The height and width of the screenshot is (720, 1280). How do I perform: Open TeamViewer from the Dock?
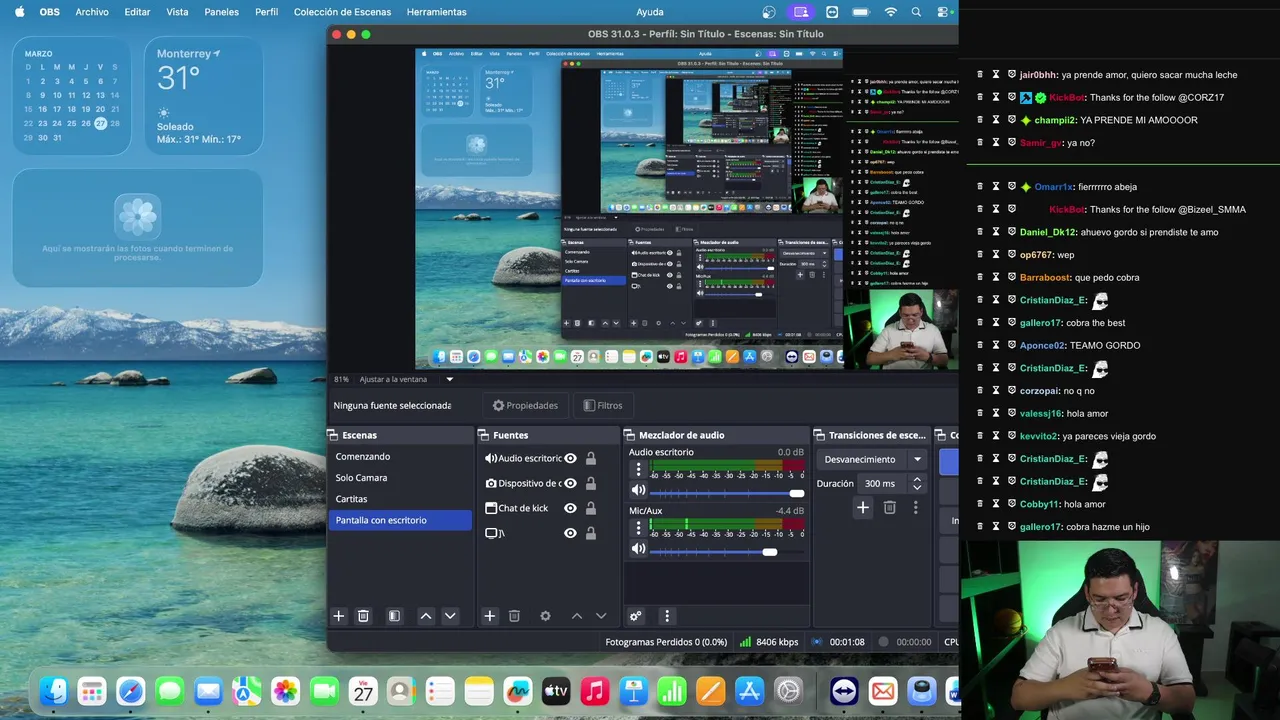pos(844,691)
